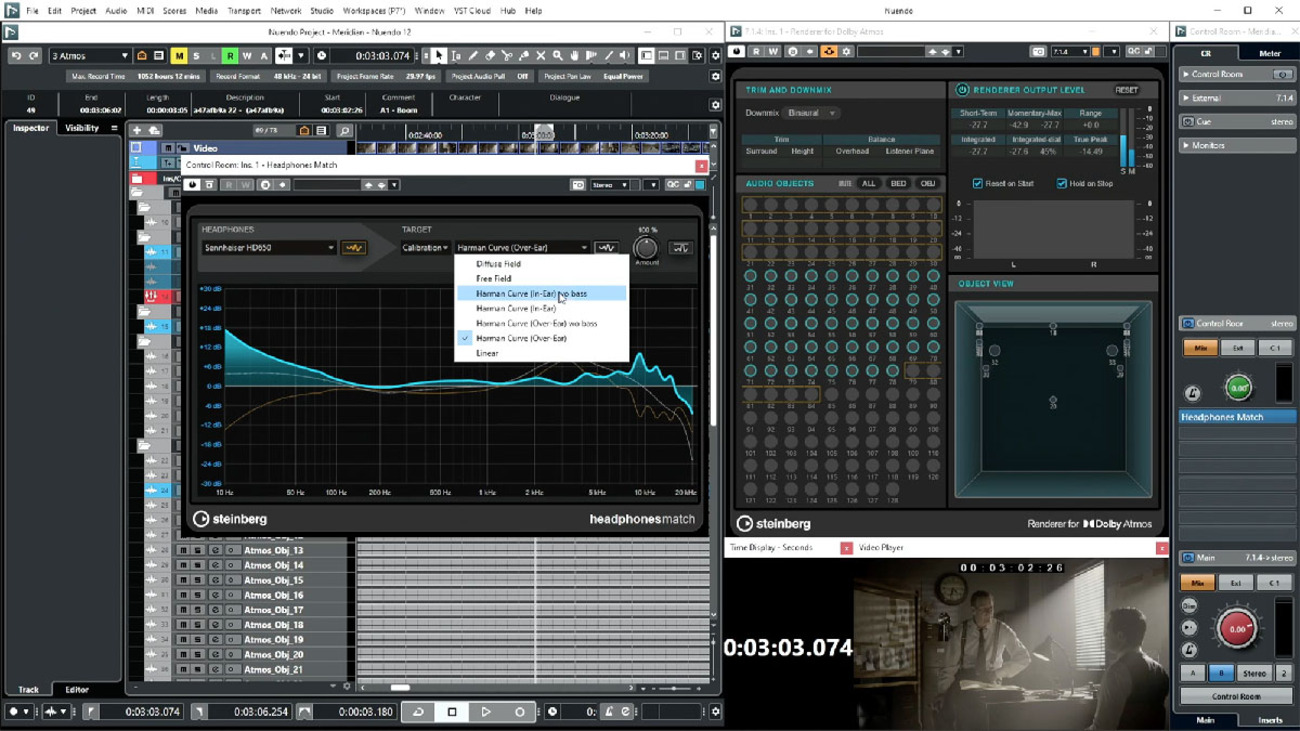This screenshot has width=1300, height=731.
Task: Open the Downmix Binaural dropdown
Action: point(811,113)
